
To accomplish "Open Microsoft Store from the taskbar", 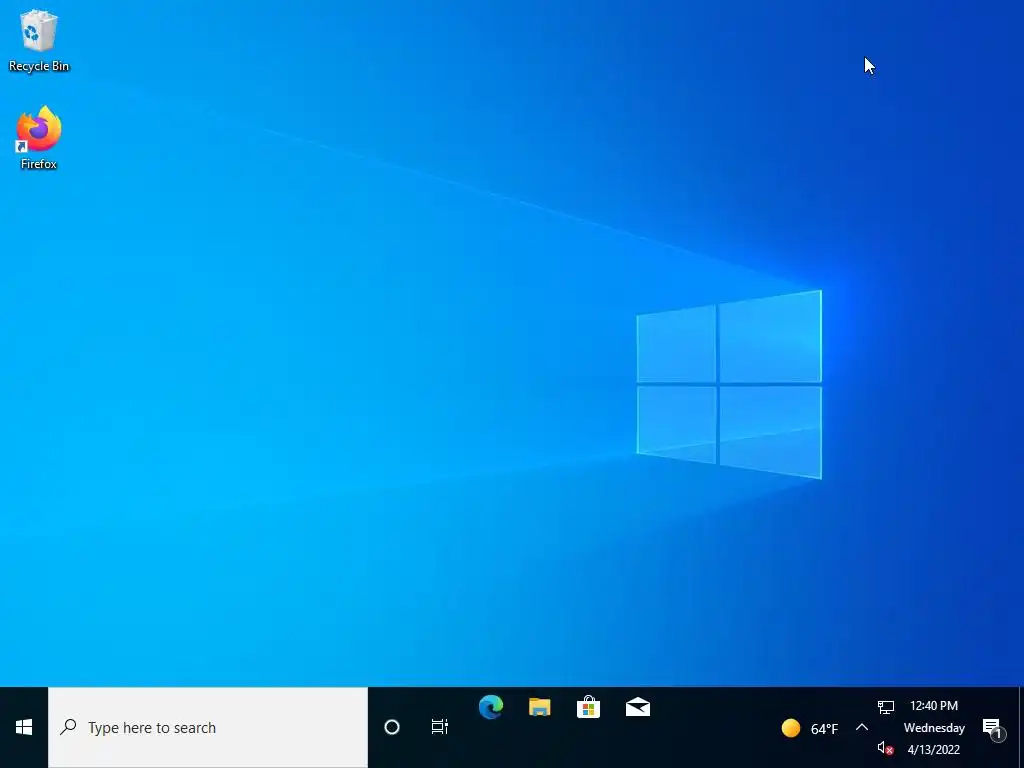I will (588, 707).
